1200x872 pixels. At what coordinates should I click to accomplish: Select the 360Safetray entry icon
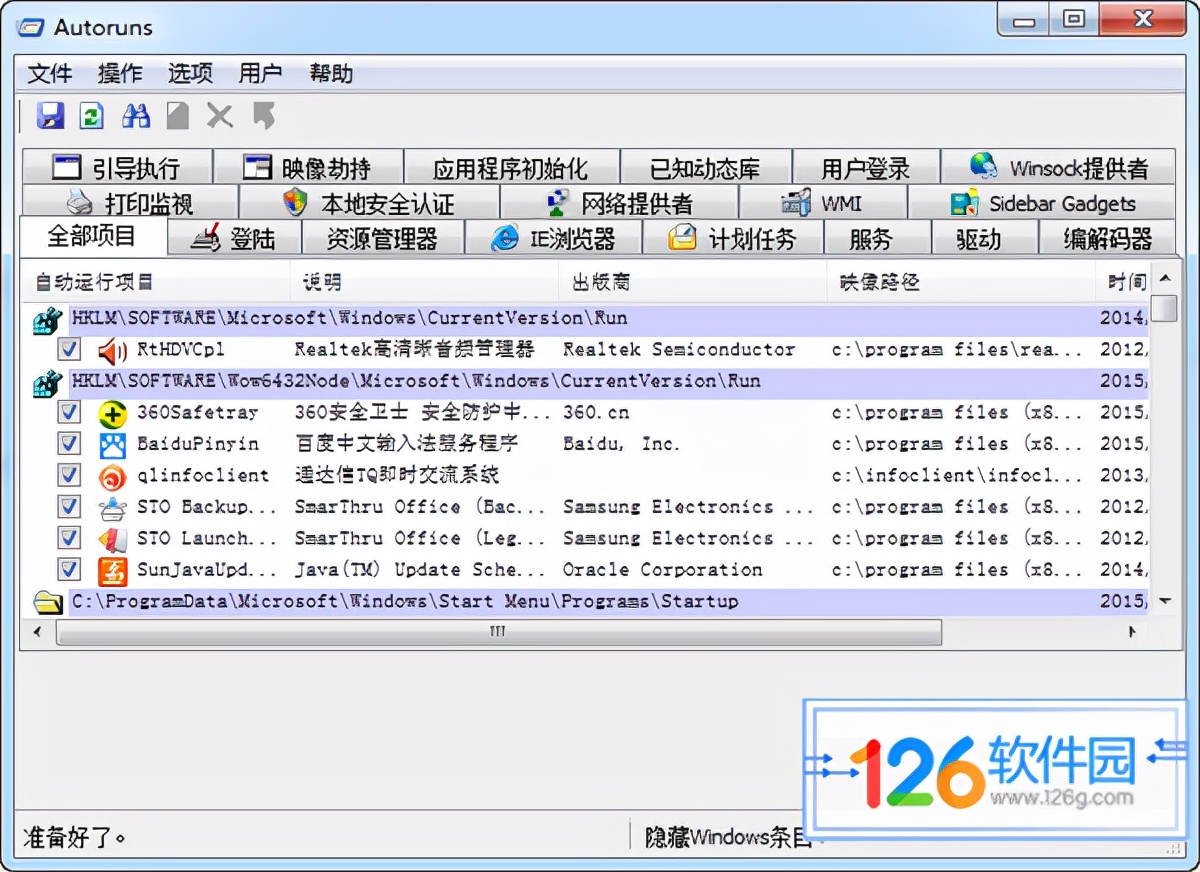(112, 413)
